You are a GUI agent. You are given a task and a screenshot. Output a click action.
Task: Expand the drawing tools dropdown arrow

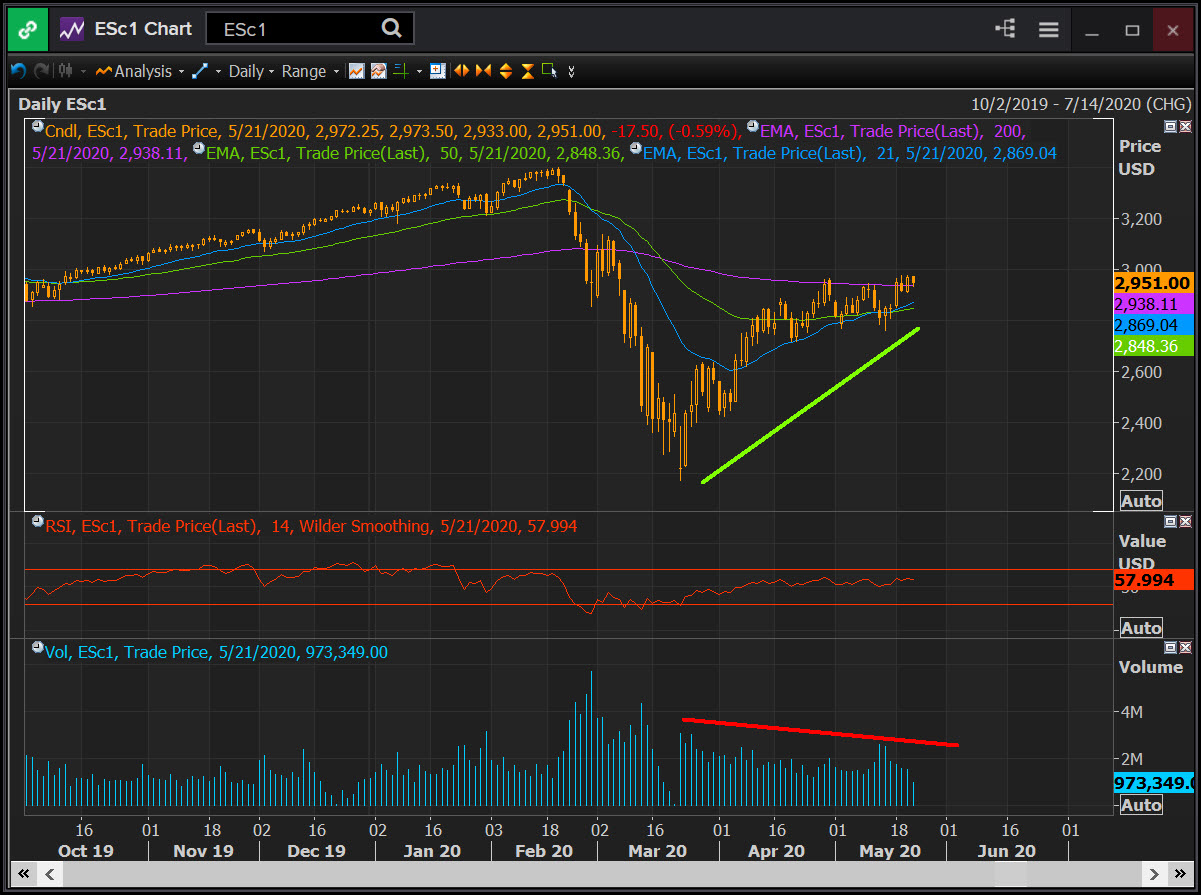pos(217,72)
